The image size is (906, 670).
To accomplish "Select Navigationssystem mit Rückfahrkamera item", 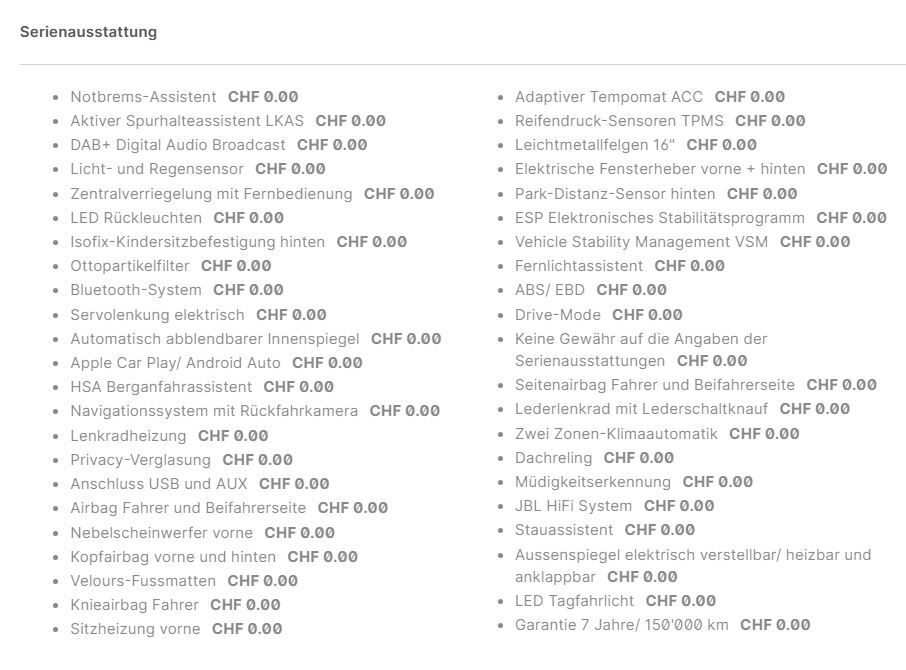I will click(213, 411).
